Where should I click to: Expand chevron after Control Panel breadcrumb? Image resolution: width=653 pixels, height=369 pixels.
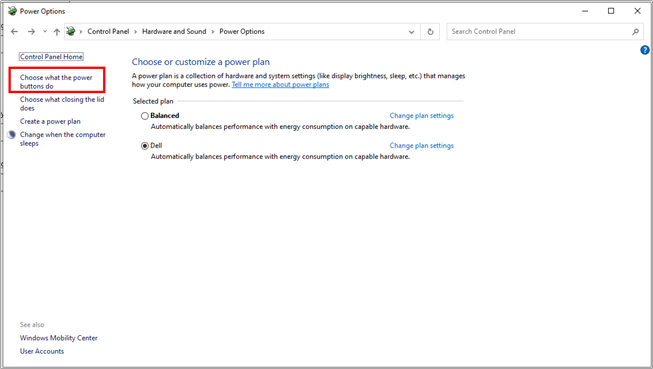point(135,32)
